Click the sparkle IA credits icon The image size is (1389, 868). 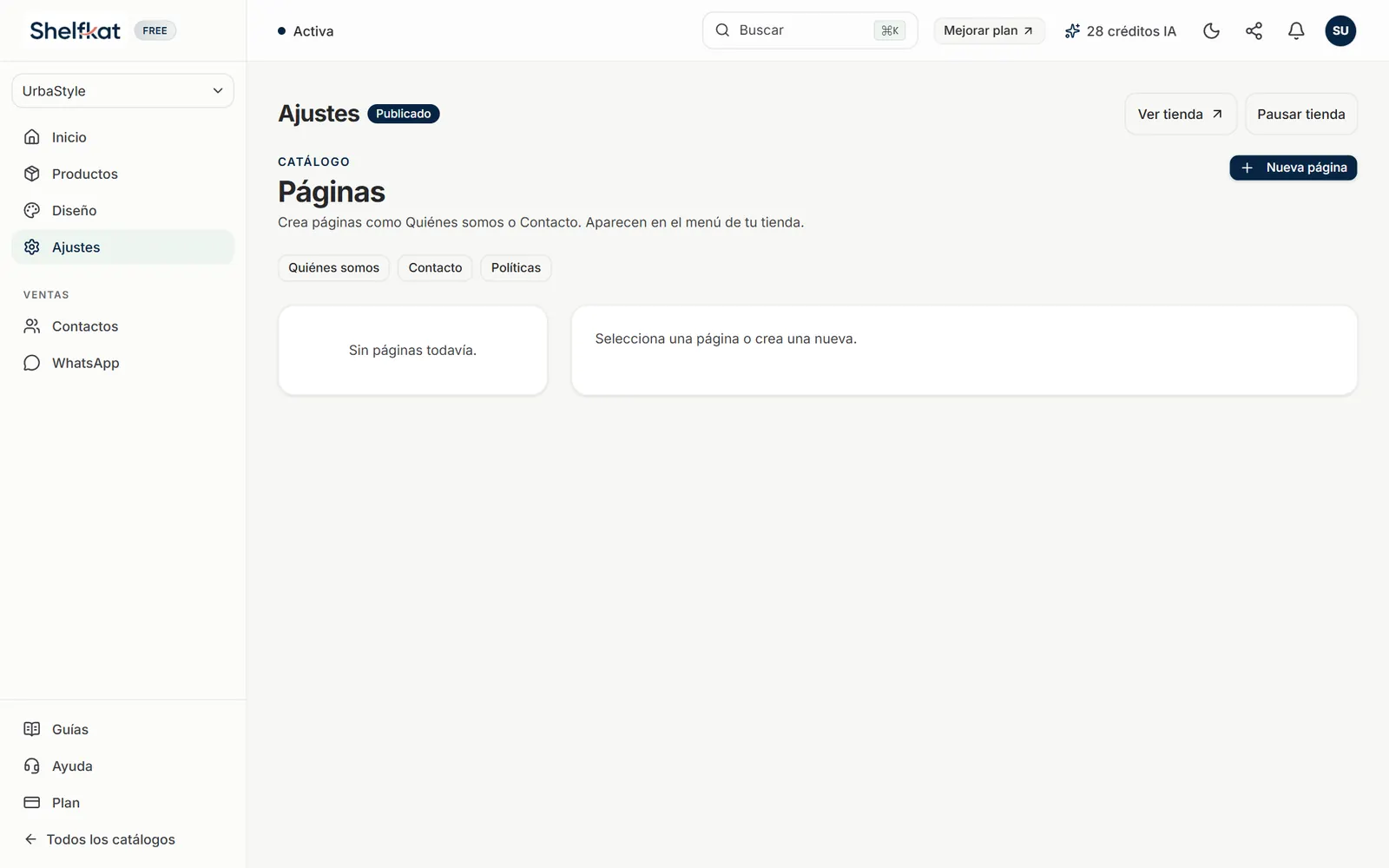(1072, 31)
